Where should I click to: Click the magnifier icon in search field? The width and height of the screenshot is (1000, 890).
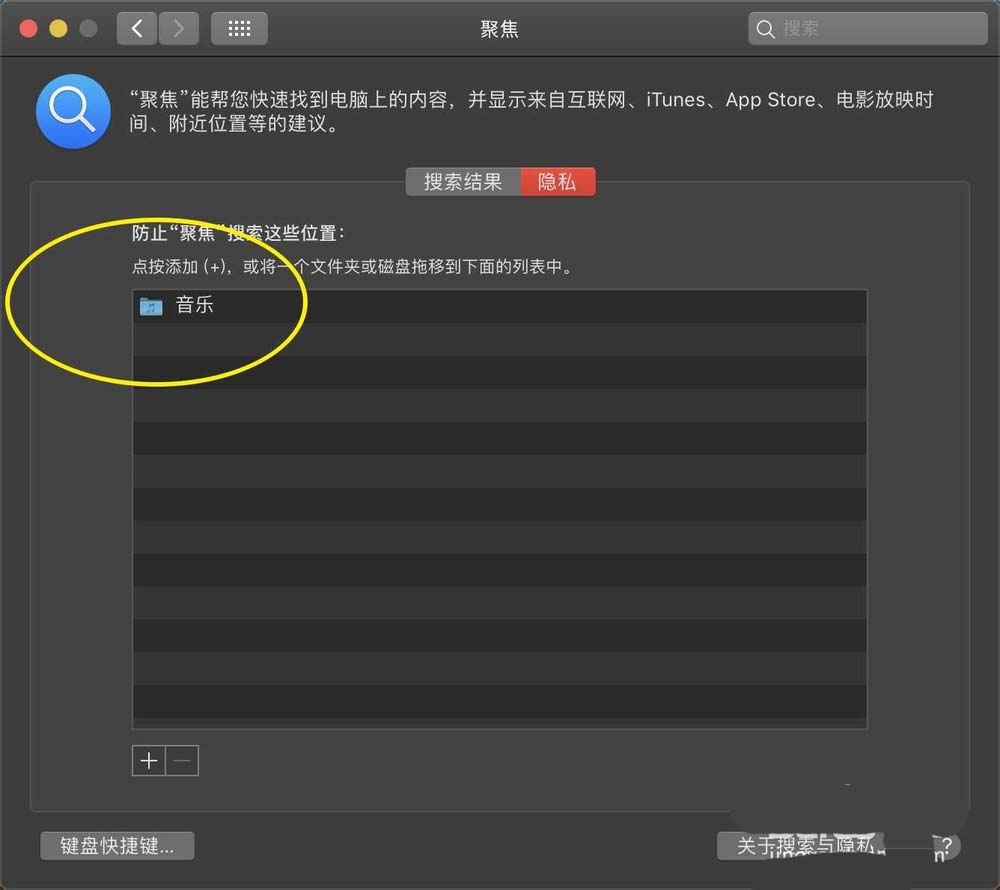[765, 29]
